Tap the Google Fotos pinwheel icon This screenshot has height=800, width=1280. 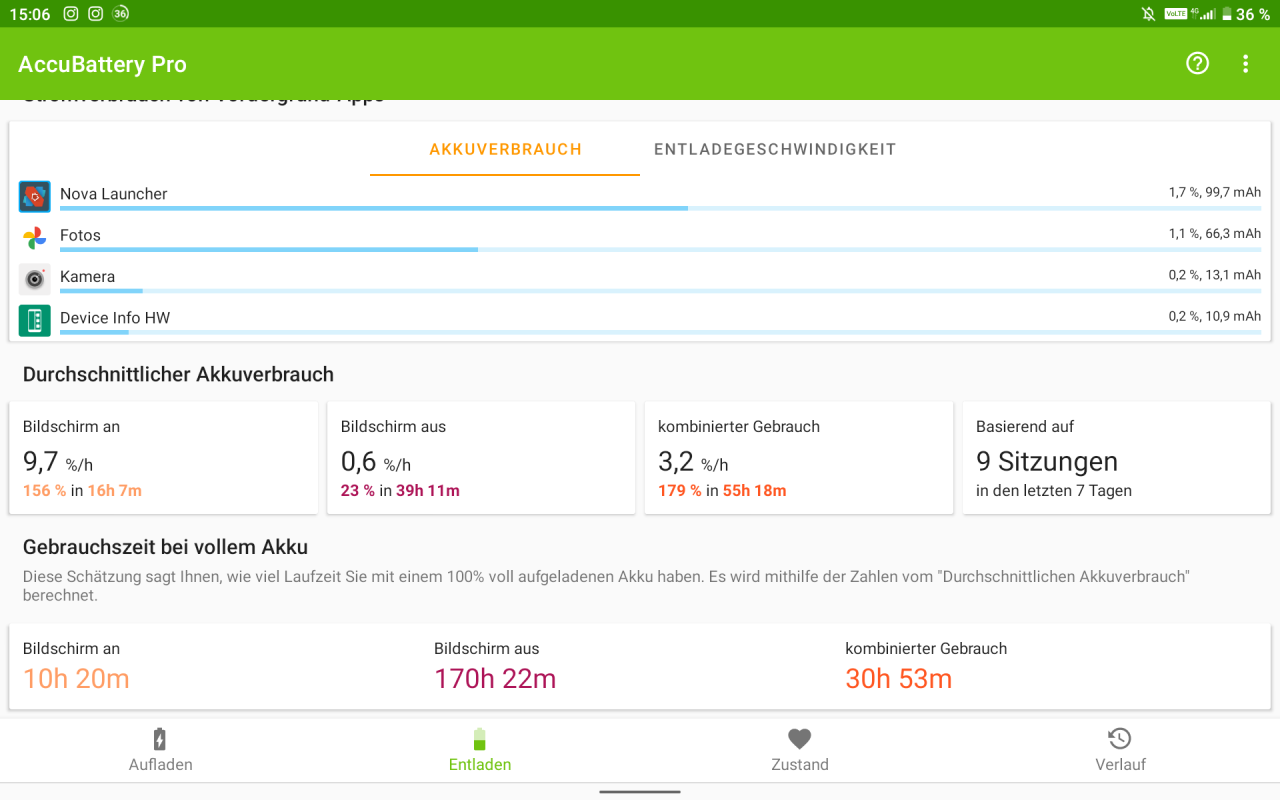(34, 238)
